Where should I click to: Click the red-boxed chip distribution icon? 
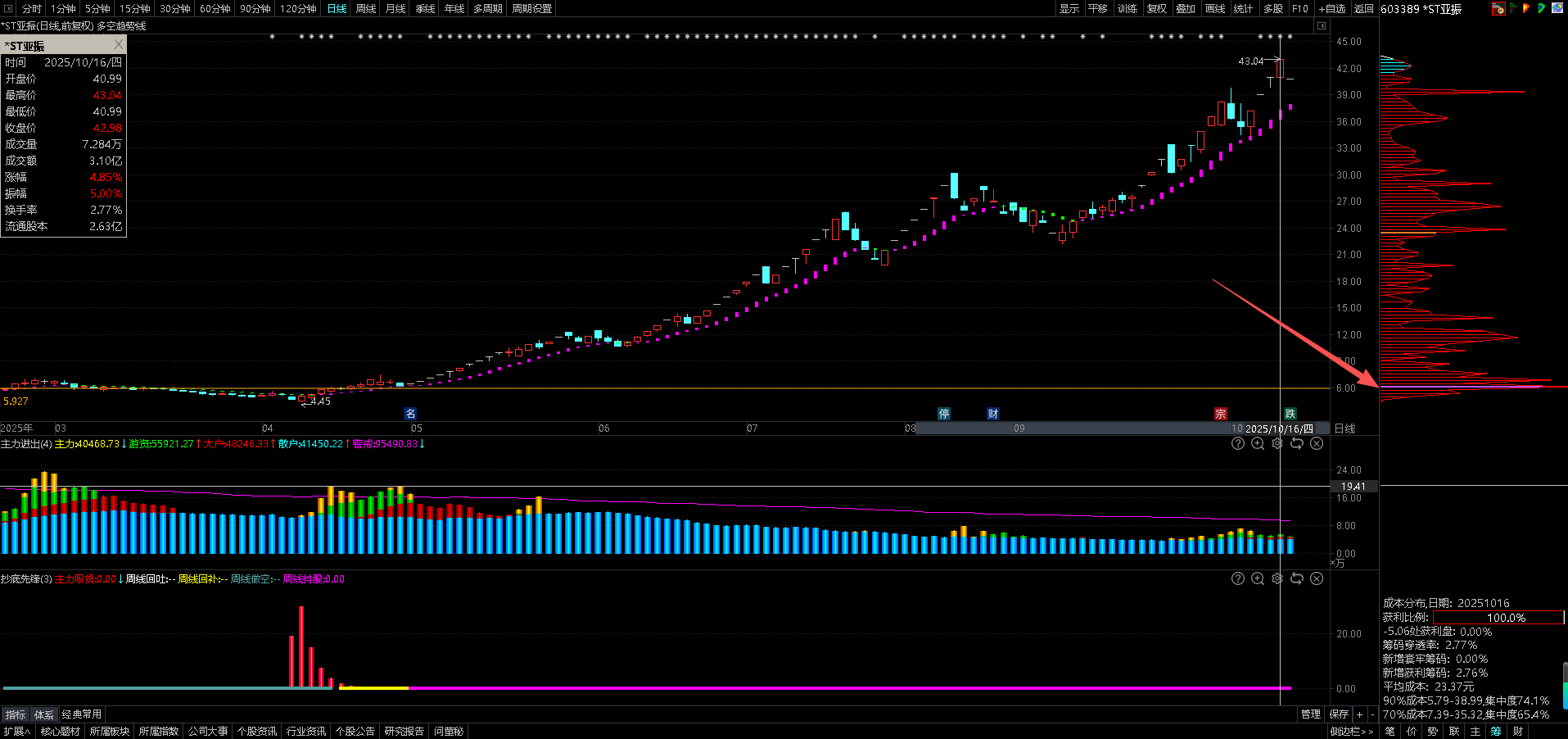1498,8
